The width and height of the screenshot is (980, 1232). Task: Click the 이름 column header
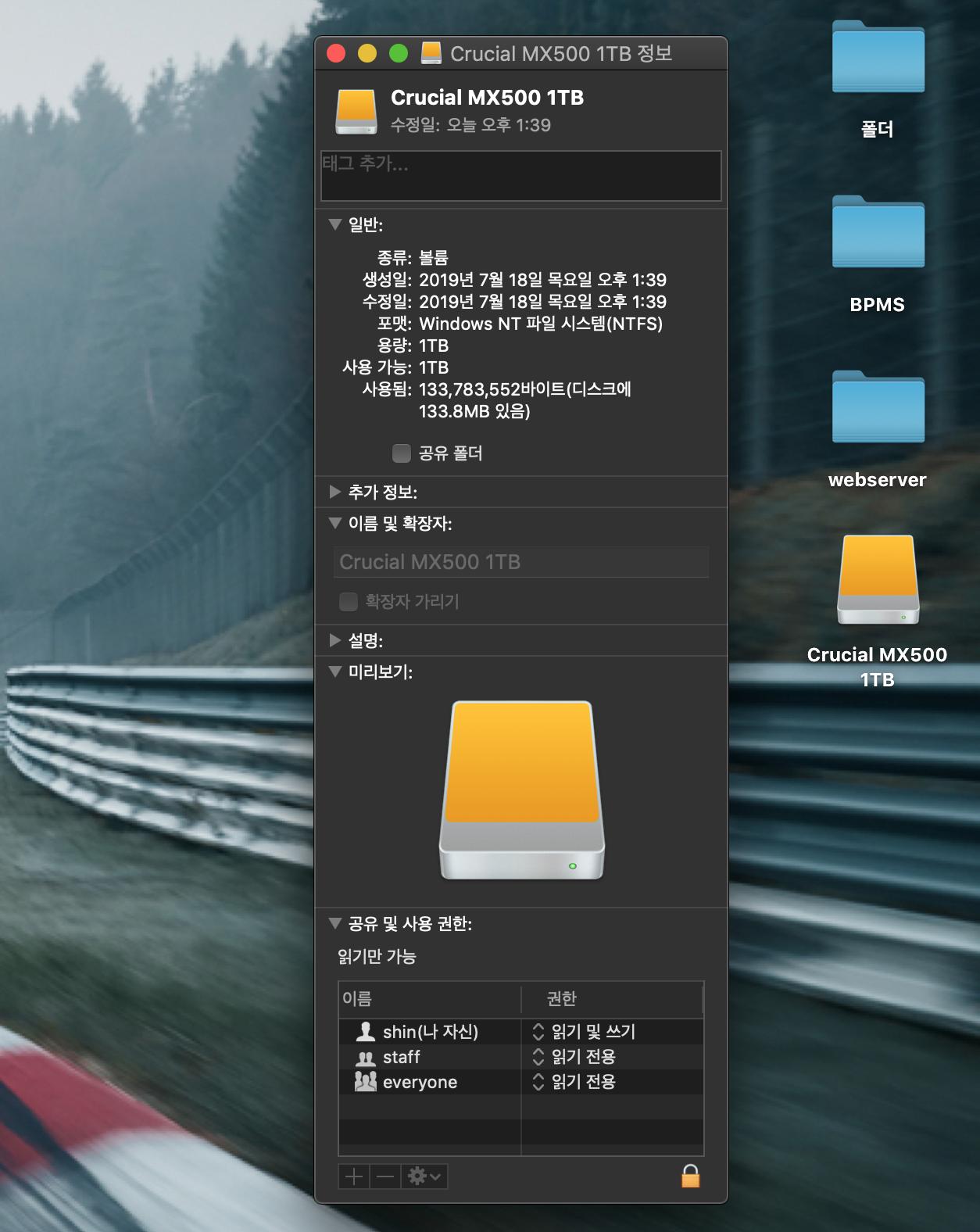click(x=430, y=999)
